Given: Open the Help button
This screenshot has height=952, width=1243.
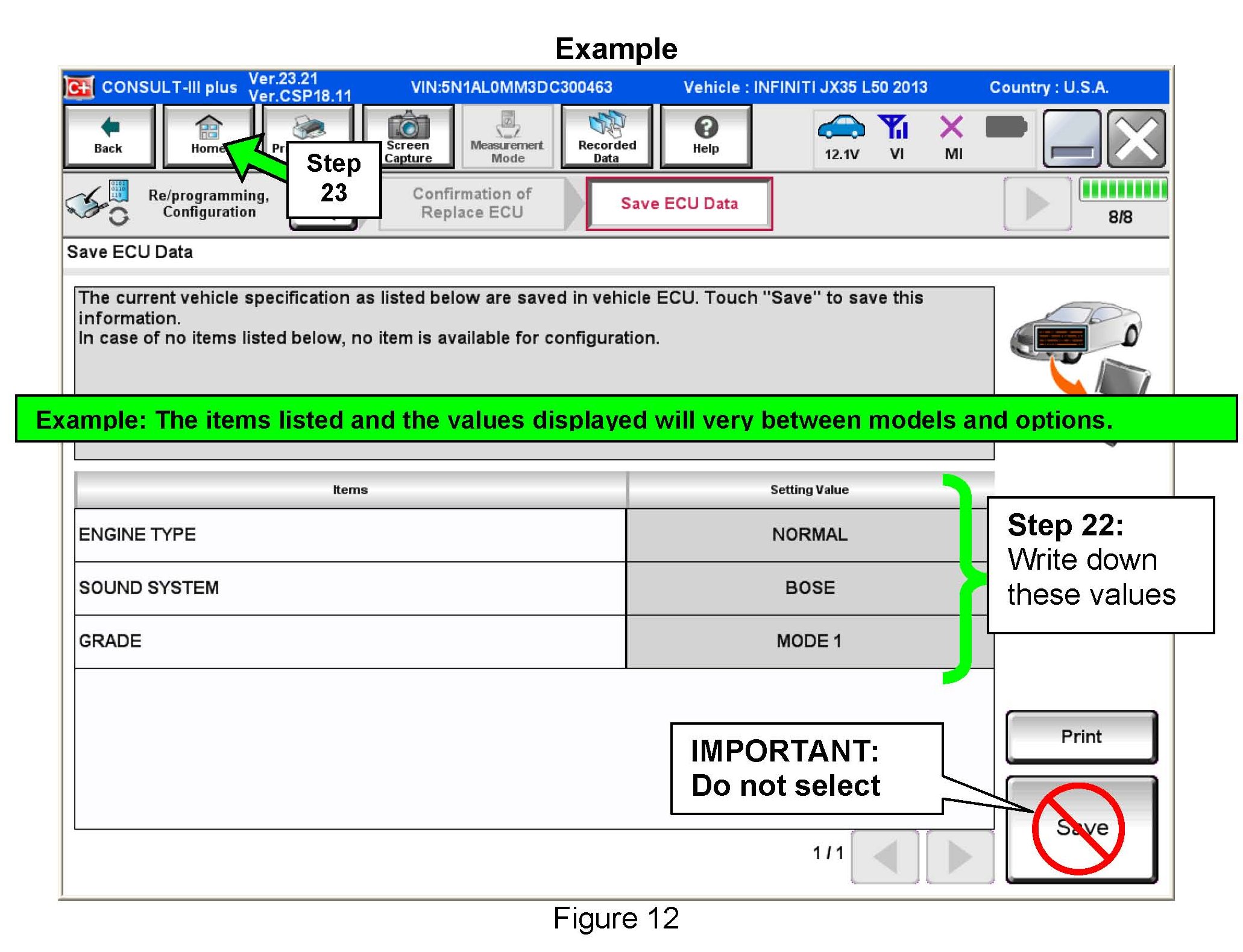Looking at the screenshot, I should 706,136.
